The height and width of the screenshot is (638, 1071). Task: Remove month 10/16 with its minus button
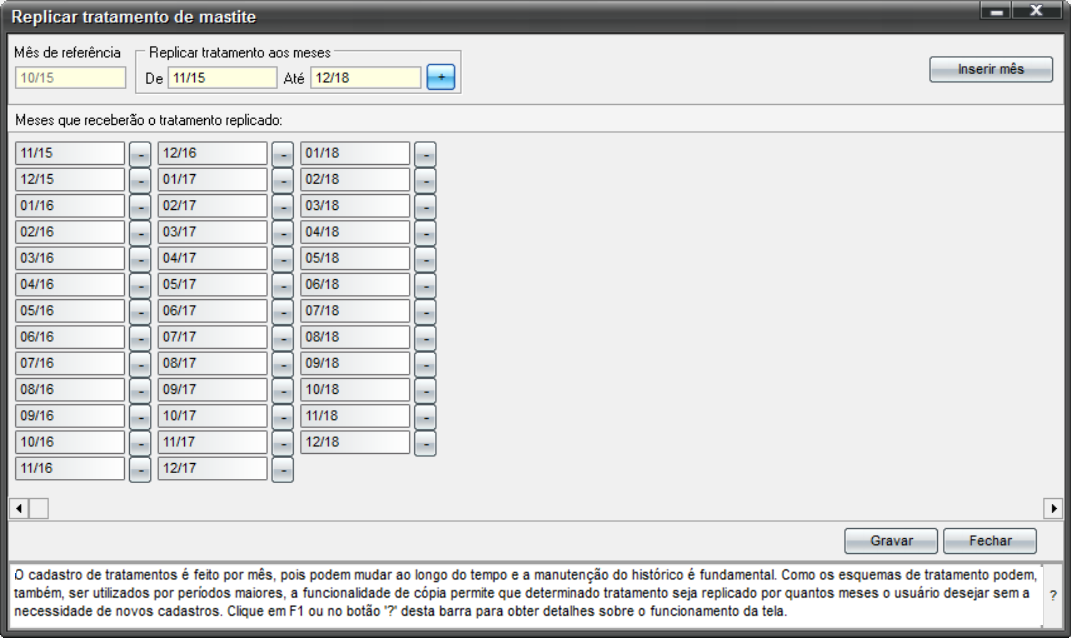[140, 443]
